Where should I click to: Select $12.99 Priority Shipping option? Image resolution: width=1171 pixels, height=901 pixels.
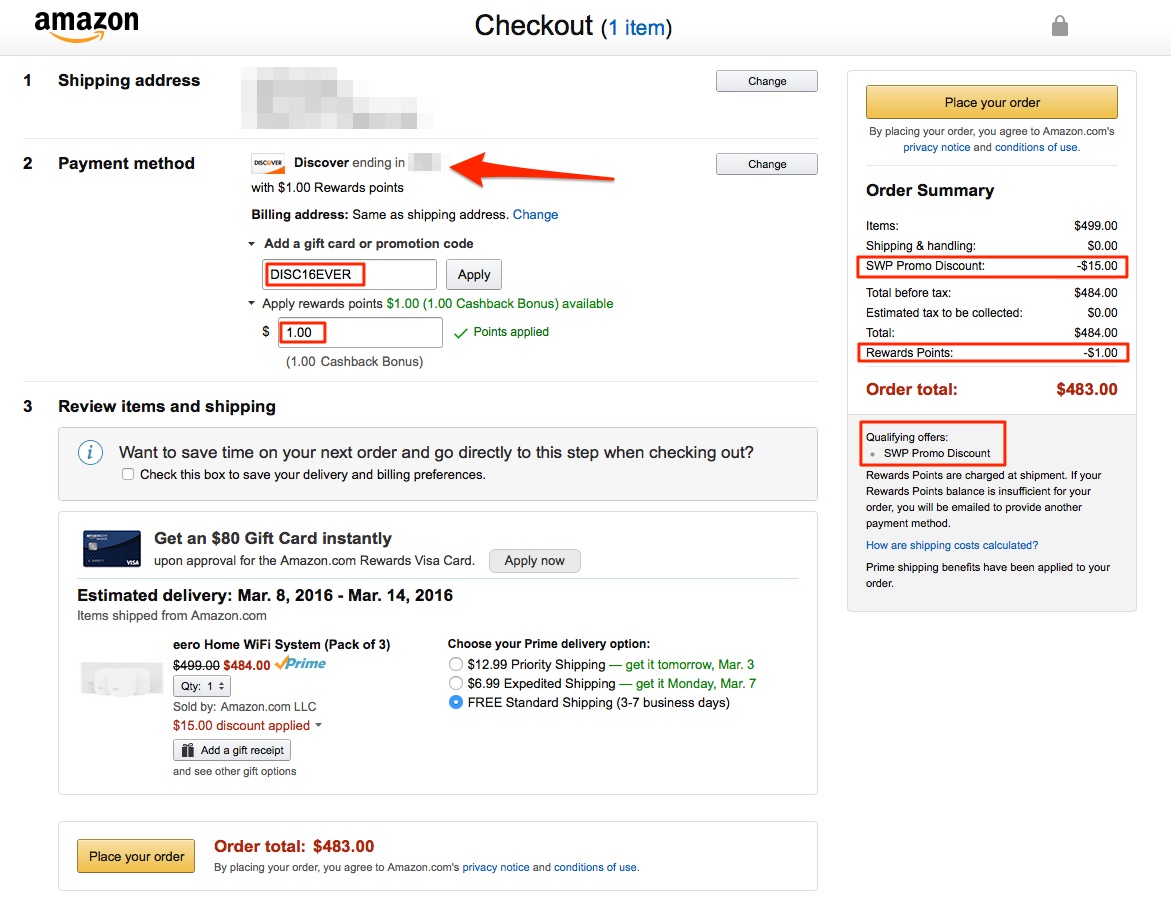456,664
